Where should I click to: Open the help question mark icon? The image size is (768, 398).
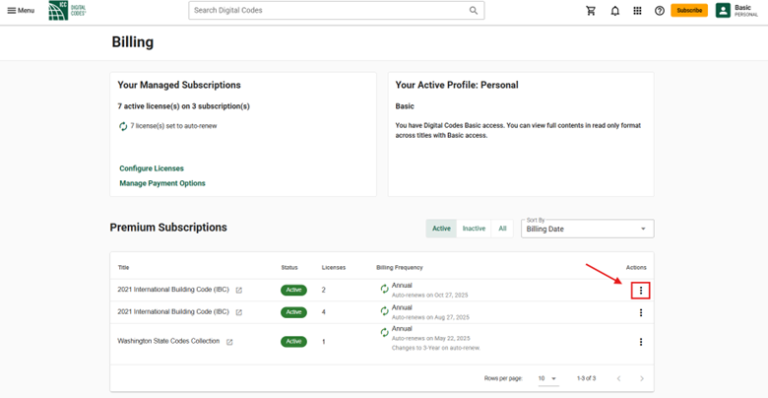(659, 10)
